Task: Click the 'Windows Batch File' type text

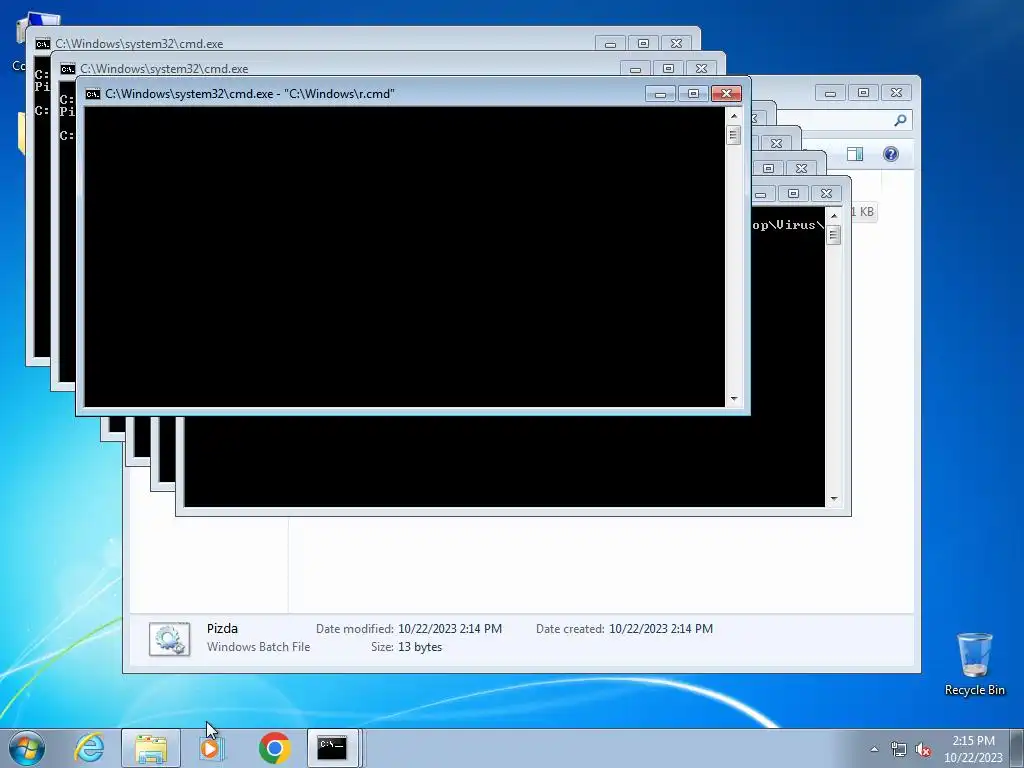Action: [259, 647]
